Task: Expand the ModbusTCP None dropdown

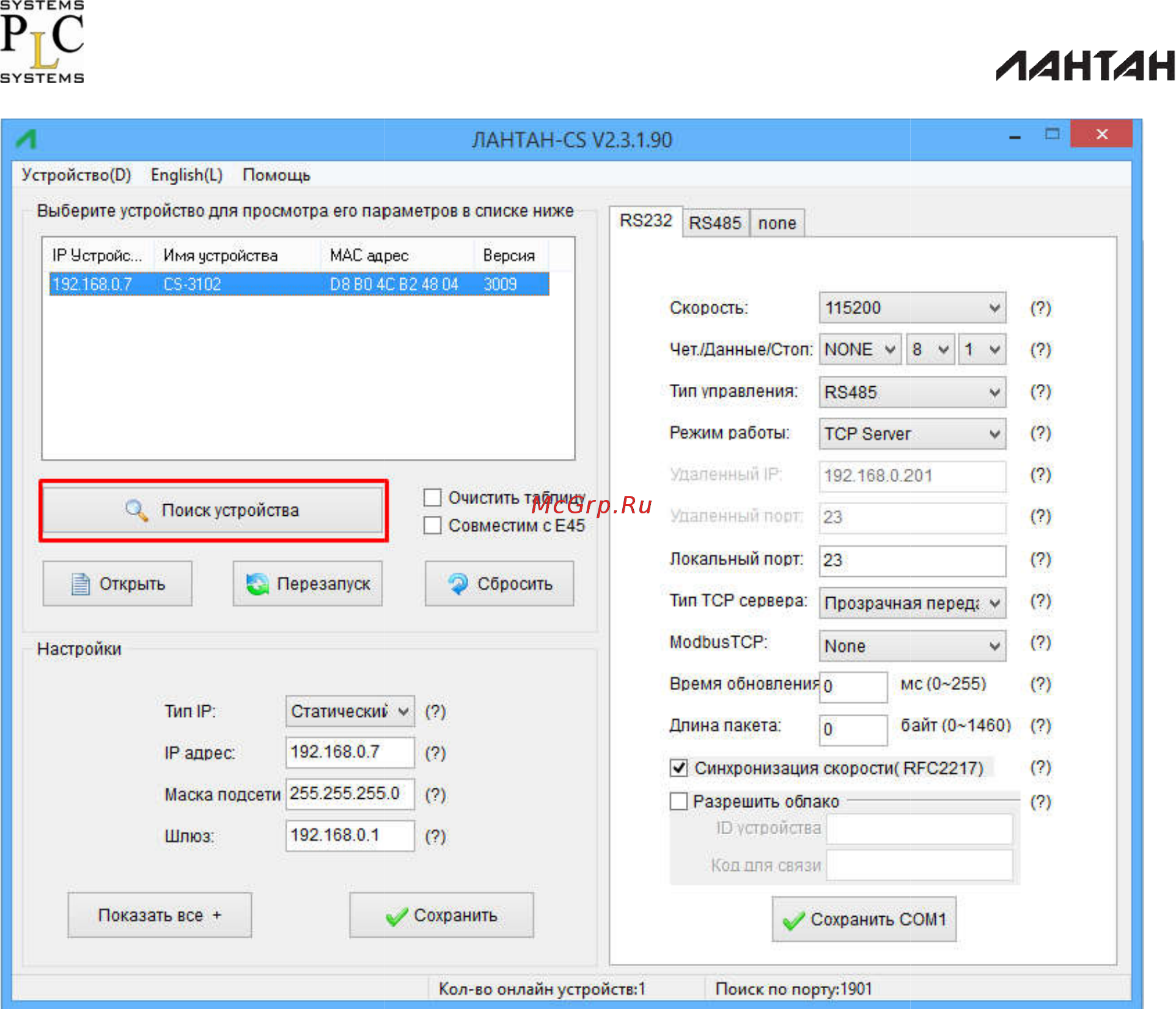Action: 912,646
